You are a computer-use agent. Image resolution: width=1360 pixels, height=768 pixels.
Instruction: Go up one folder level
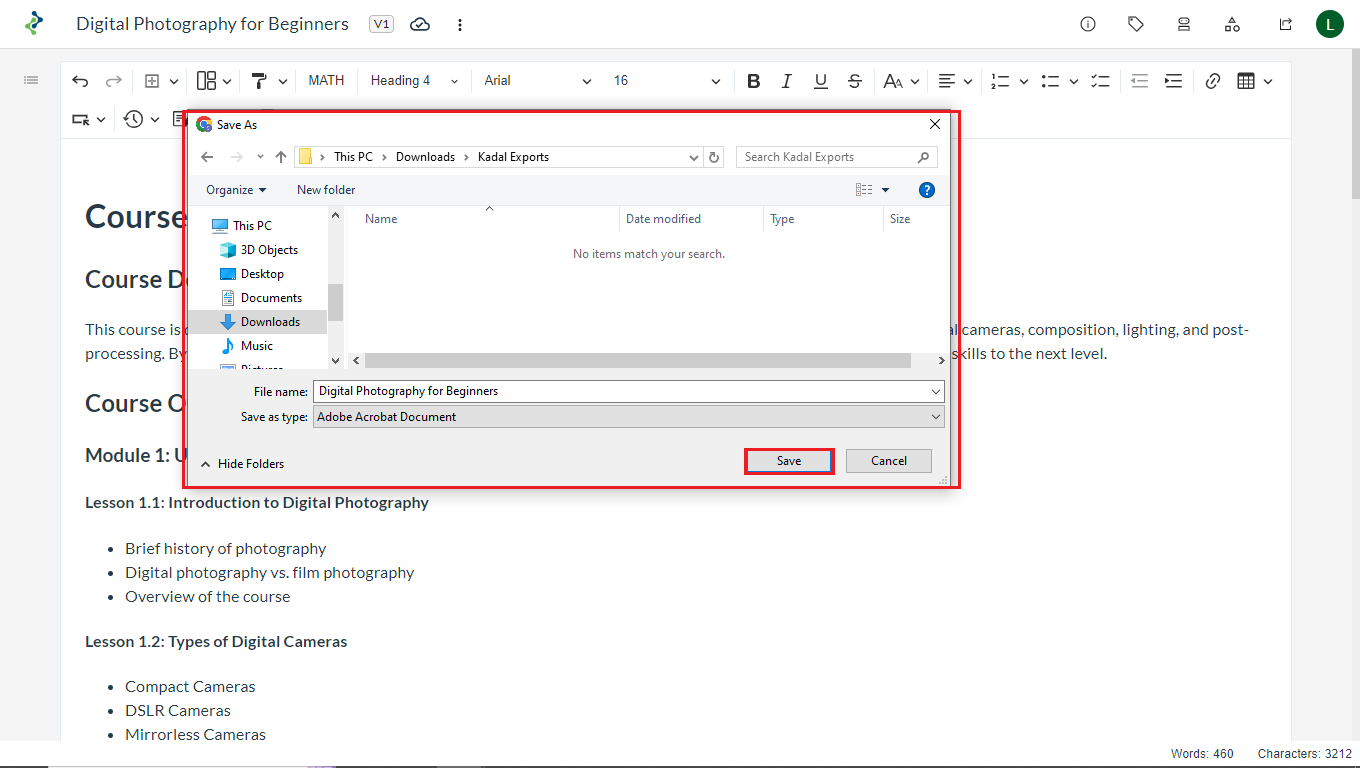(281, 157)
